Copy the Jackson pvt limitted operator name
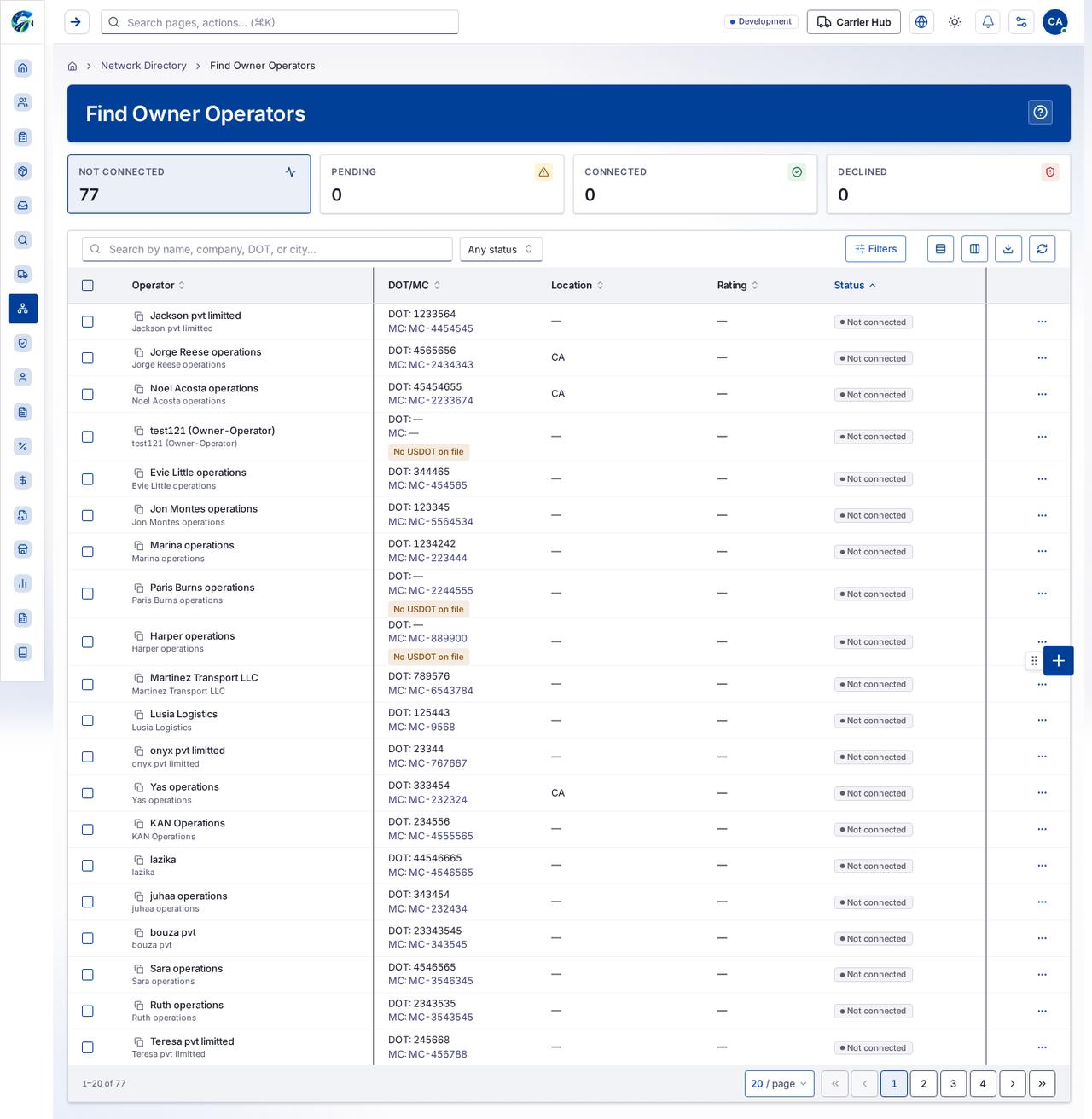The height and width of the screenshot is (1119, 1092). pos(139,316)
